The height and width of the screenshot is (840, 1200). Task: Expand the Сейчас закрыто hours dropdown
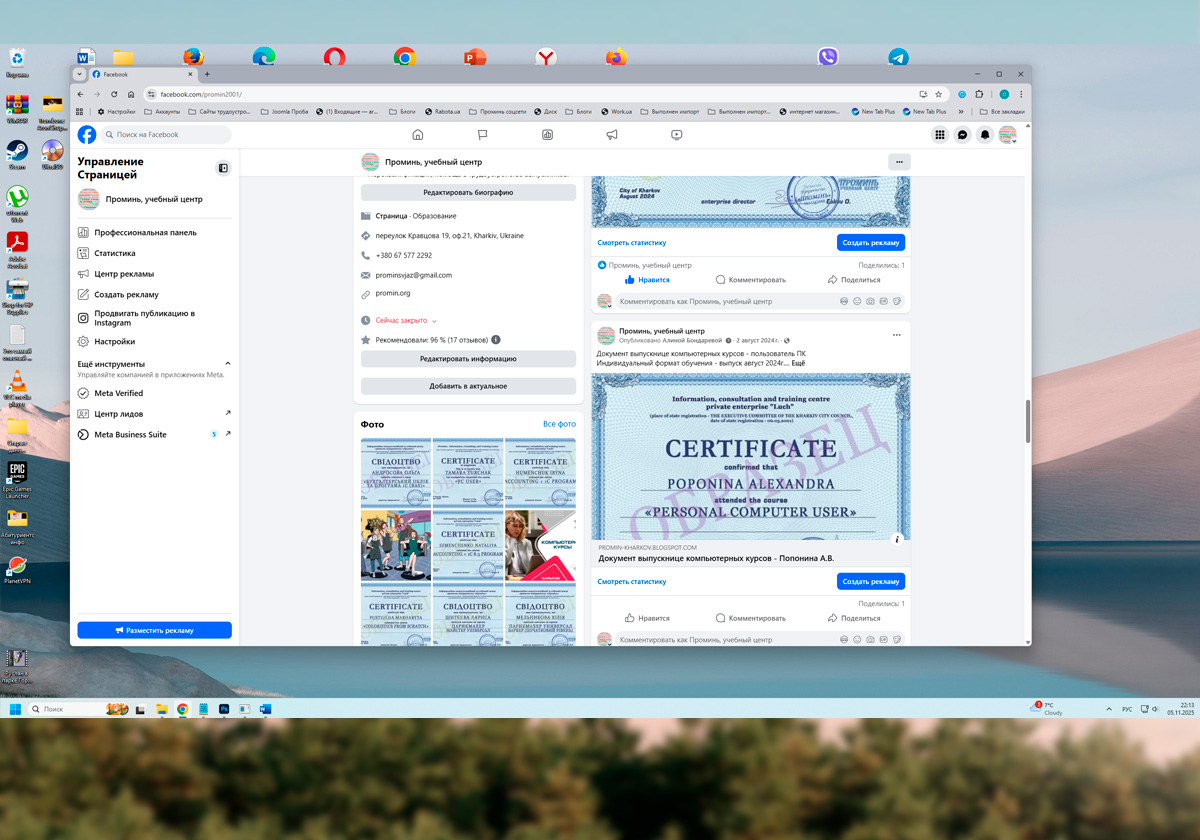click(x=434, y=321)
